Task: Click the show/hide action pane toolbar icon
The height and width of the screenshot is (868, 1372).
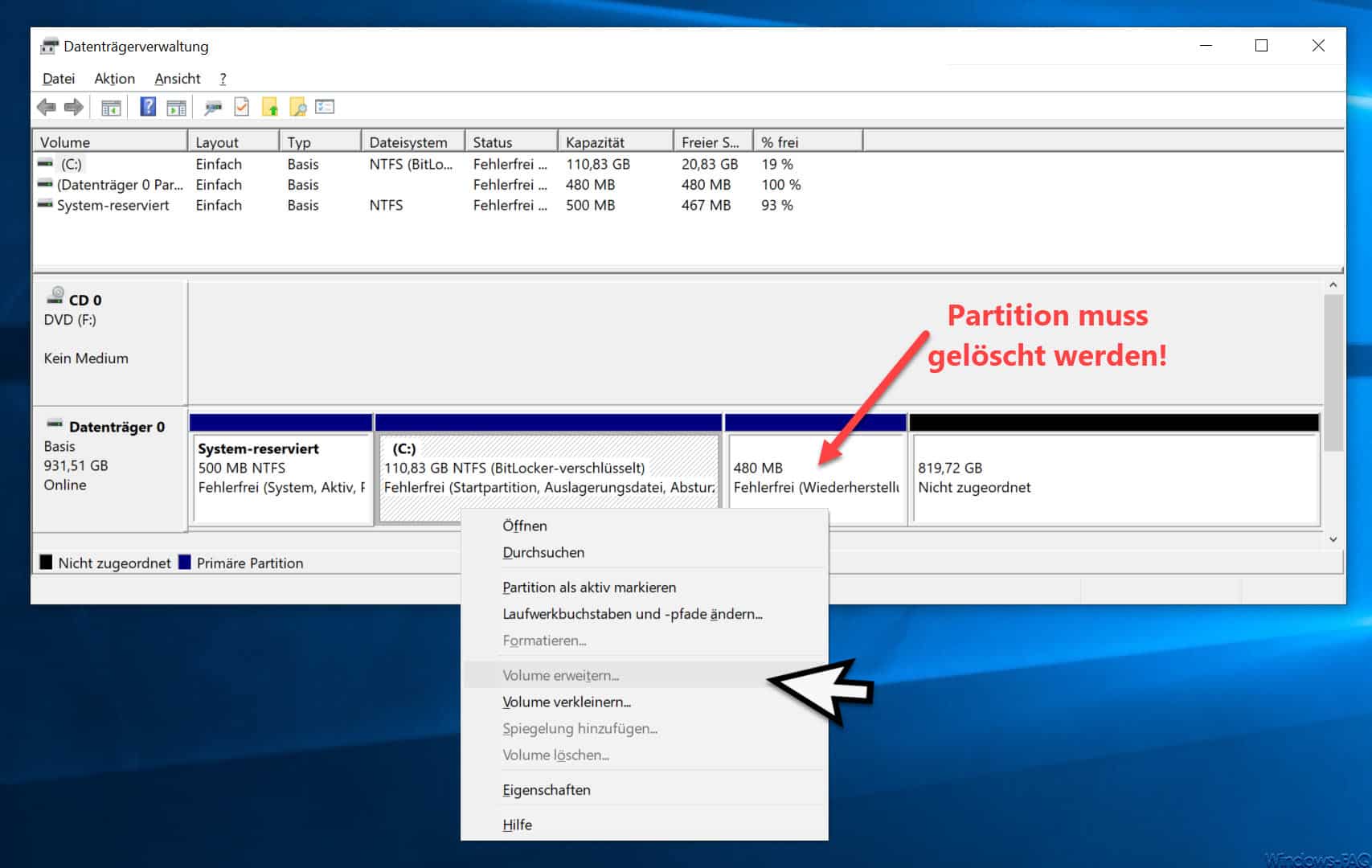Action: click(x=176, y=107)
